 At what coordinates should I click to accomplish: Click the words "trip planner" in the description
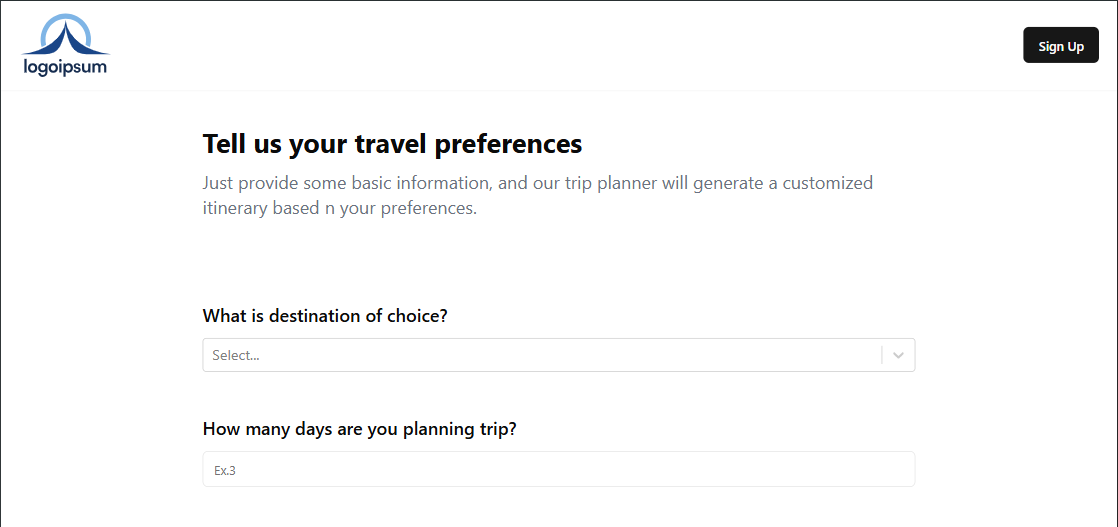596,183
